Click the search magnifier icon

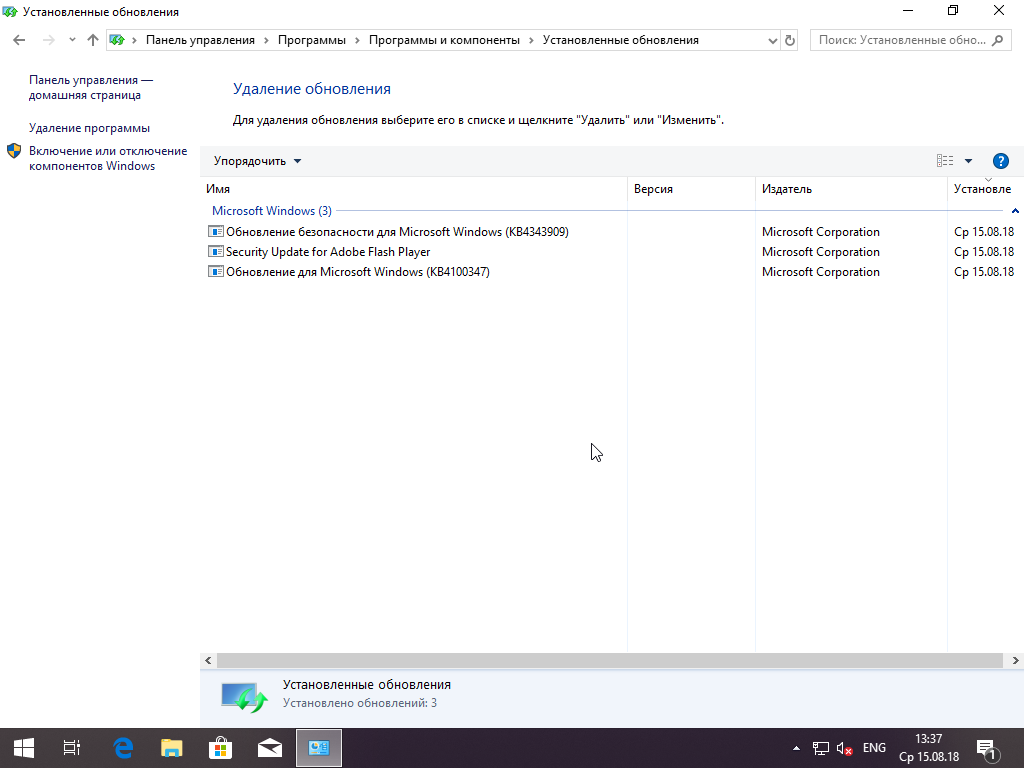997,40
